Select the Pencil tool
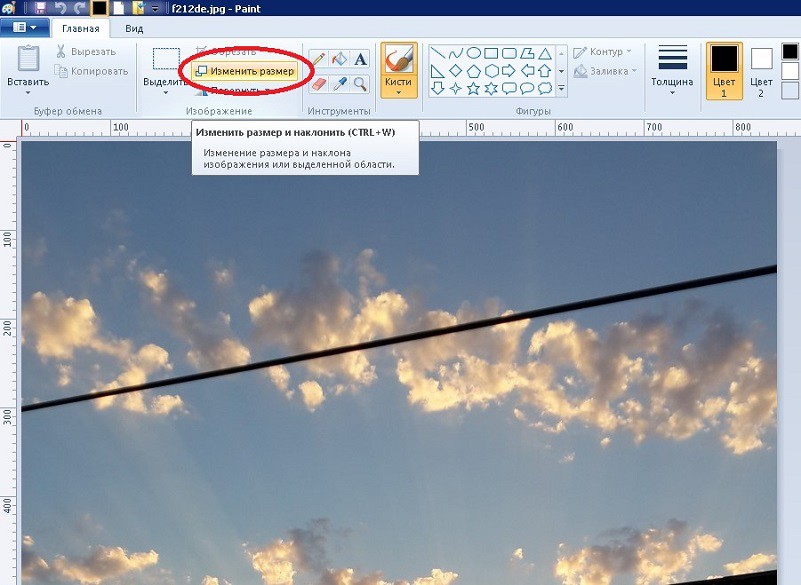This screenshot has height=585, width=801. coord(318,60)
